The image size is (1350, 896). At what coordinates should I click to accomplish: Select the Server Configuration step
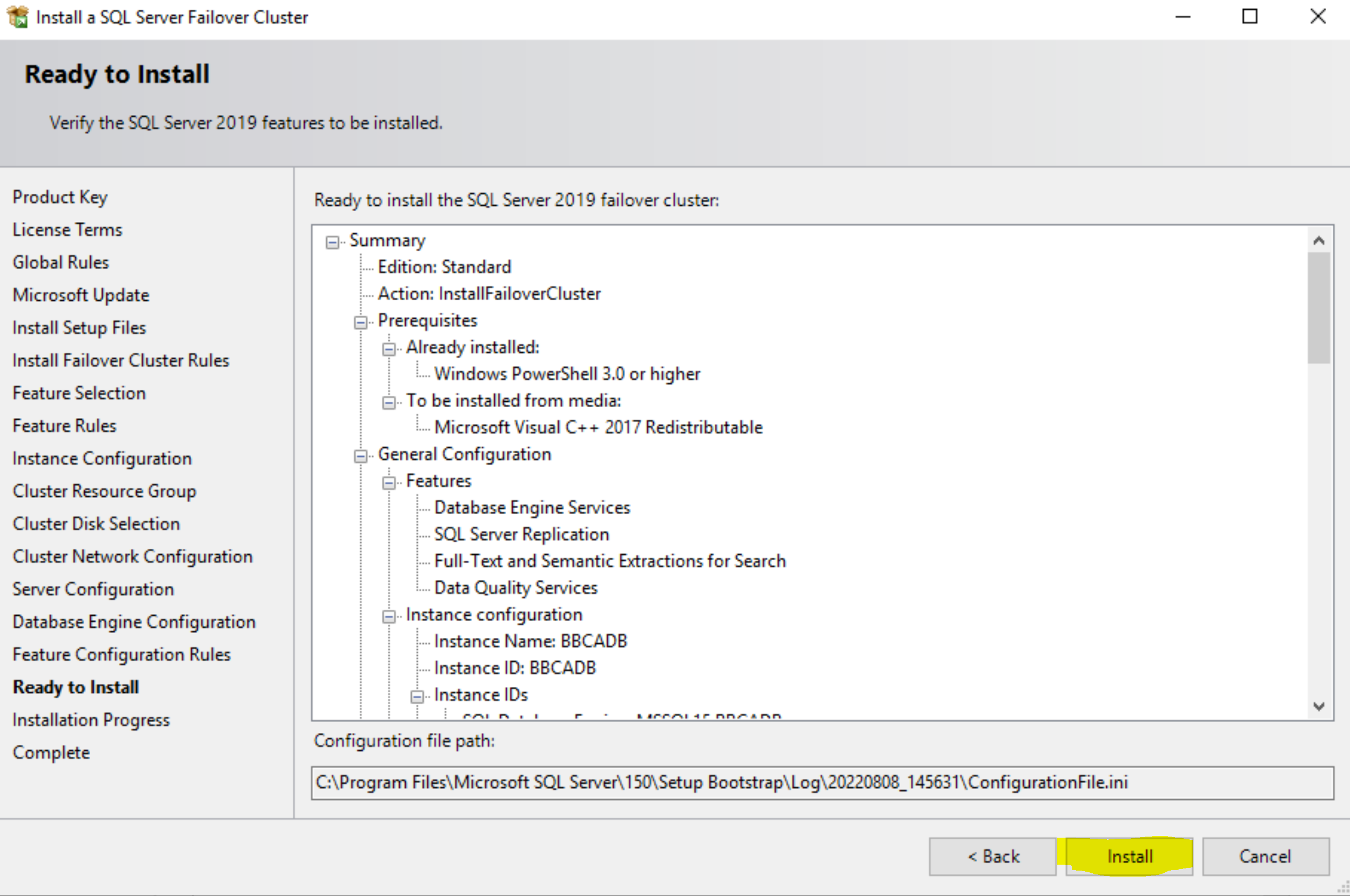[93, 590]
